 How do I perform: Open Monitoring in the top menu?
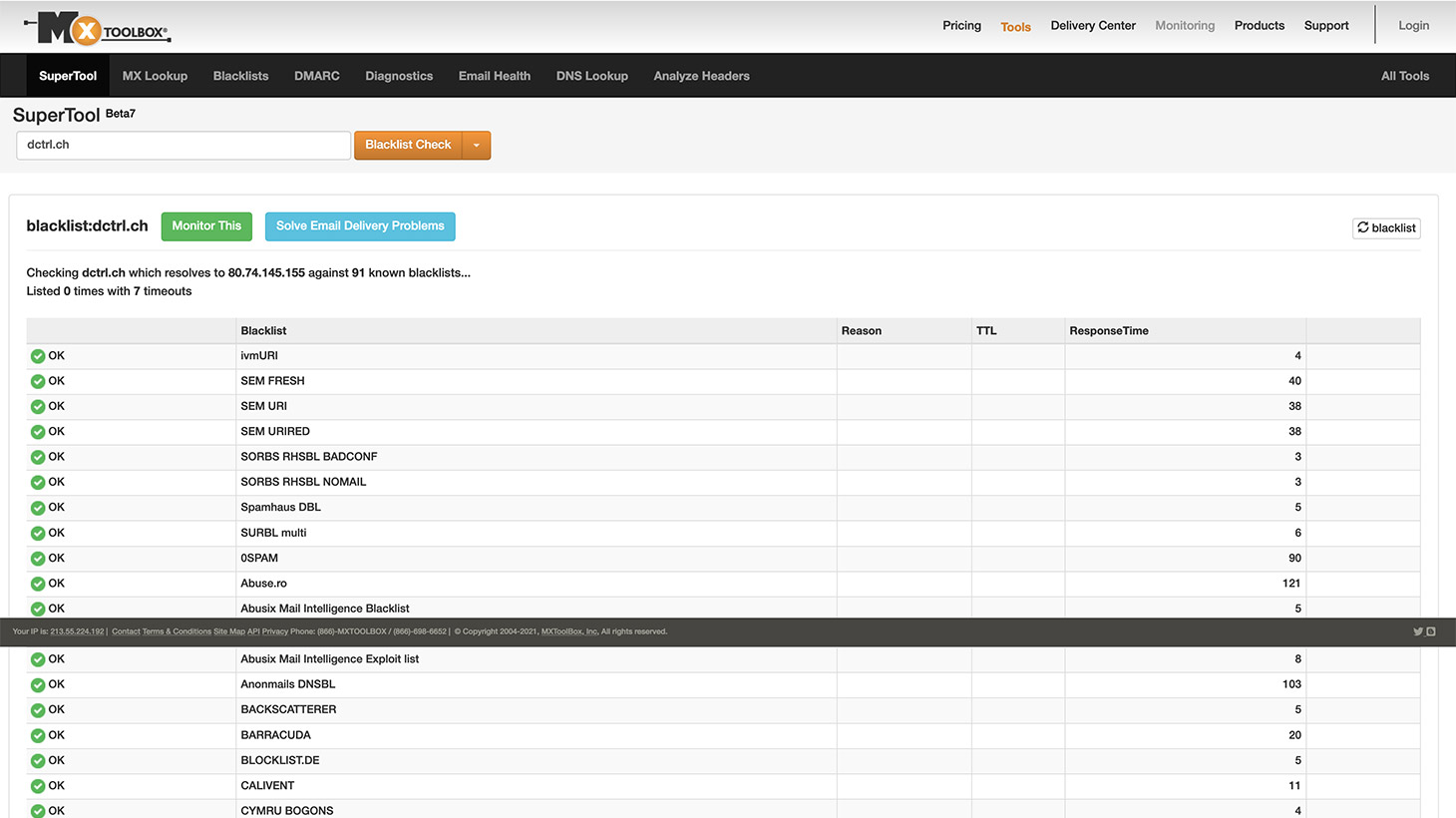pos(1185,26)
